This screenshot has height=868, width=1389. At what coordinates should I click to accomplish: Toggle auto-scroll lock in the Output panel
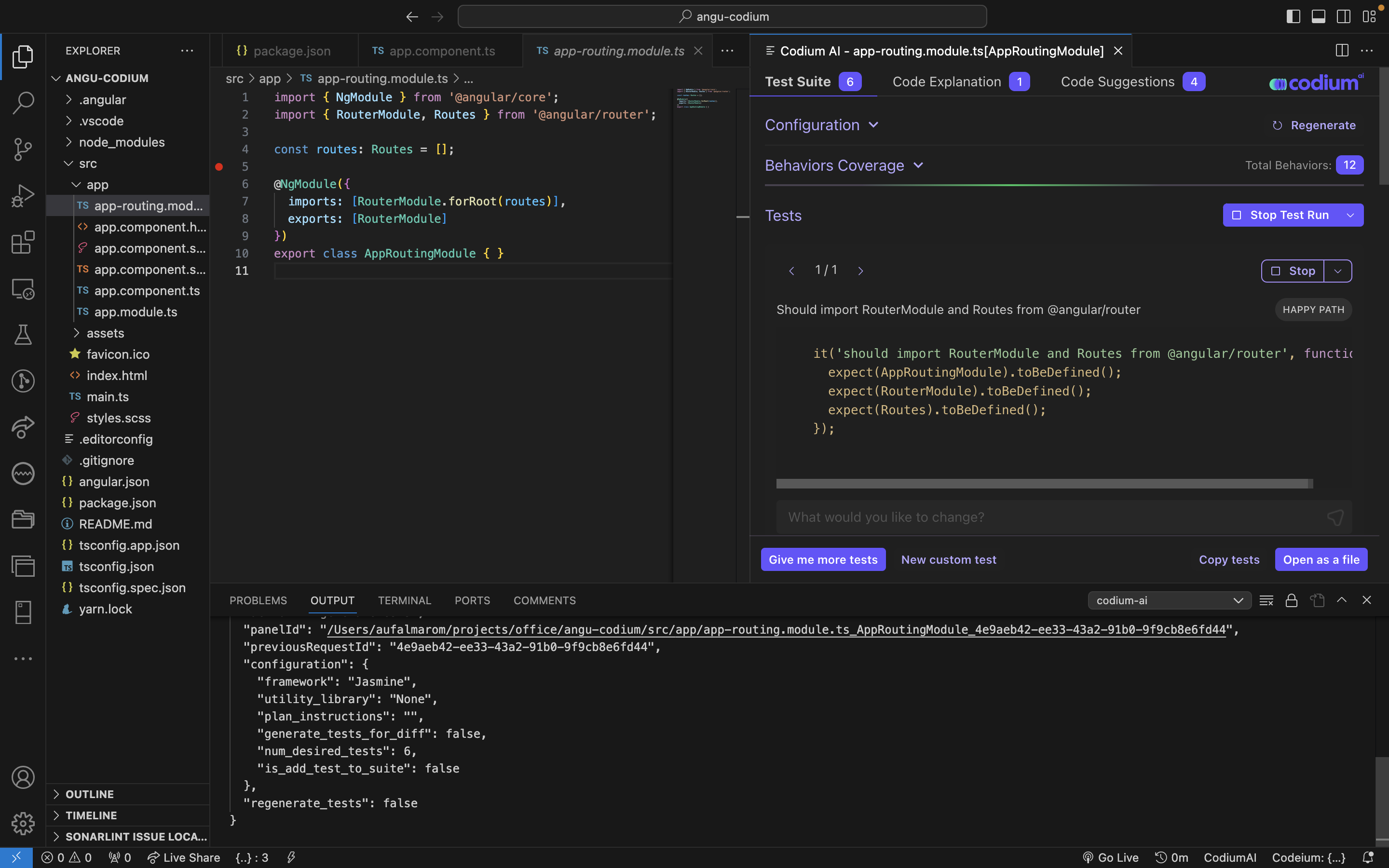[1292, 600]
